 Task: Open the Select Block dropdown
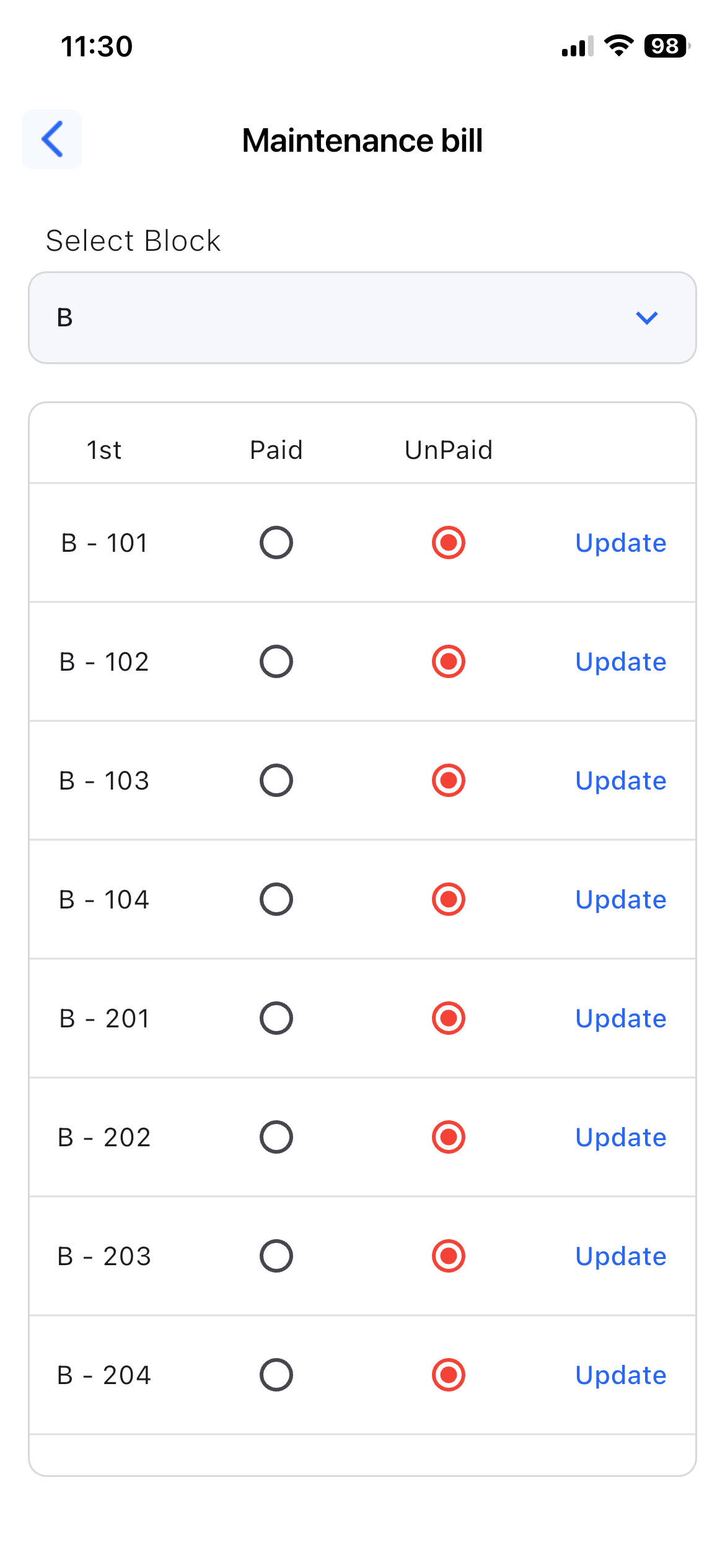(x=362, y=318)
